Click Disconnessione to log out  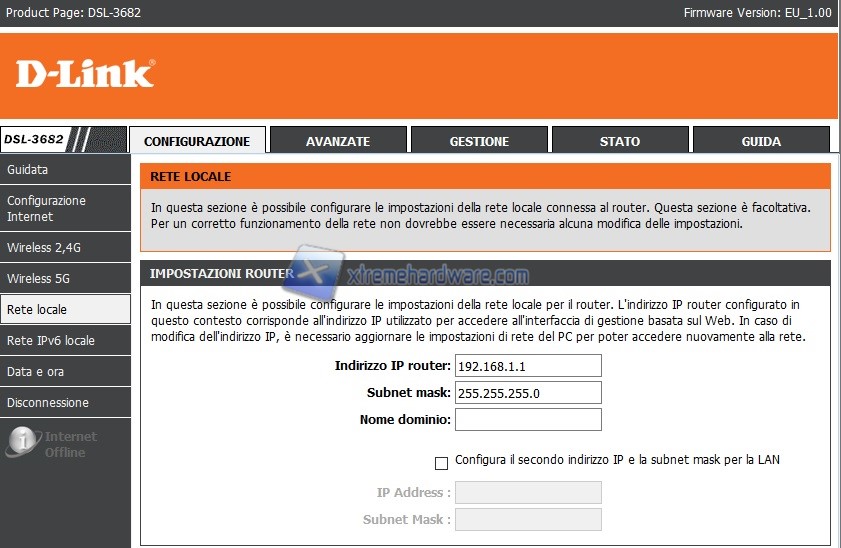pyautogui.click(x=65, y=402)
